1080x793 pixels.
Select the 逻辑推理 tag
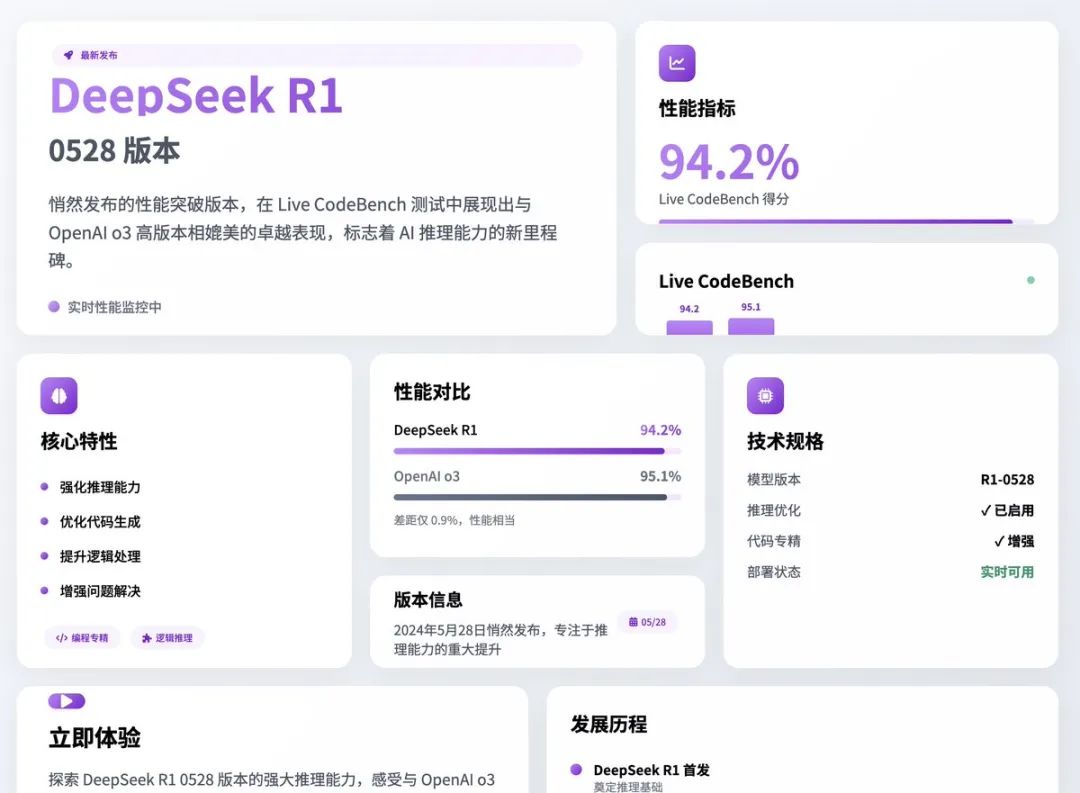tap(167, 638)
